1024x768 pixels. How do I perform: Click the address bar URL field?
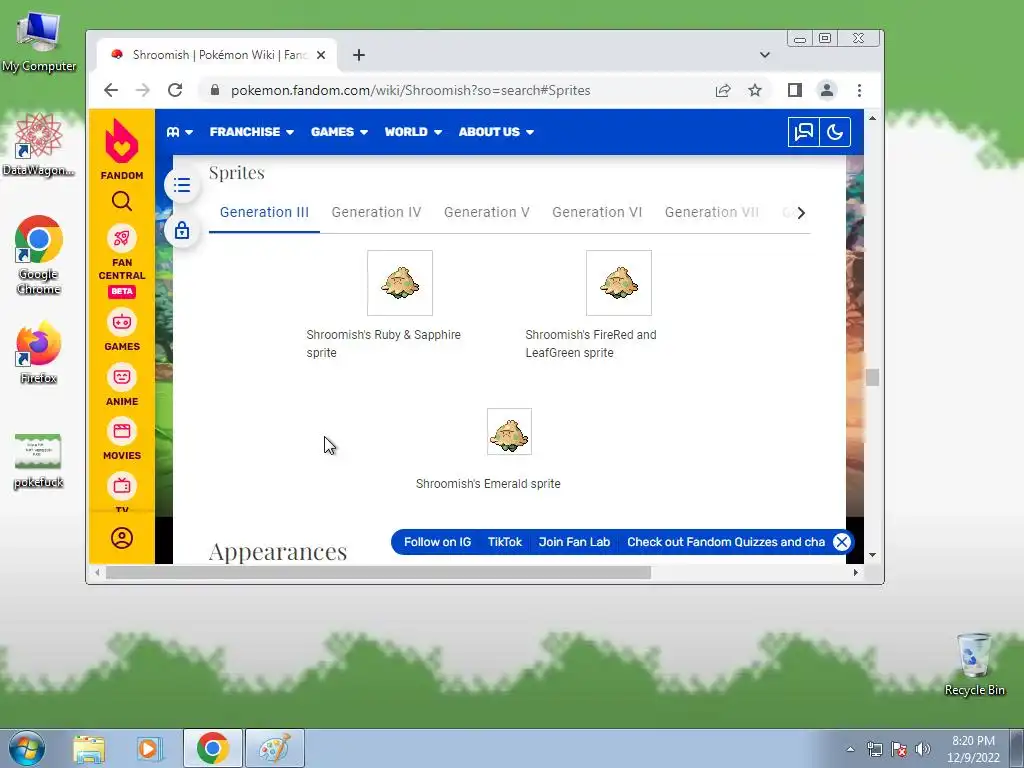point(410,90)
